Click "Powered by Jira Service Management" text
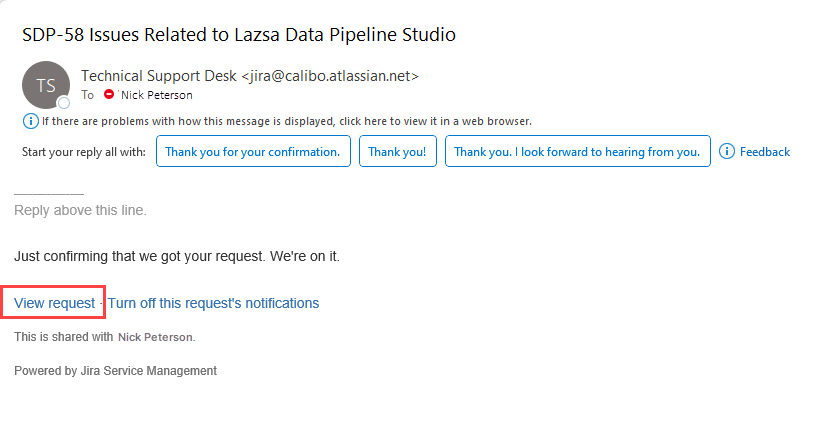Viewport: 828px width, 423px height. click(115, 371)
